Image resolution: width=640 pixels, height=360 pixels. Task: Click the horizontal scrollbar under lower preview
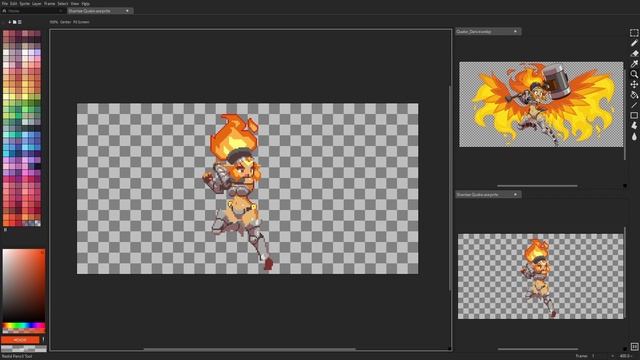[537, 349]
